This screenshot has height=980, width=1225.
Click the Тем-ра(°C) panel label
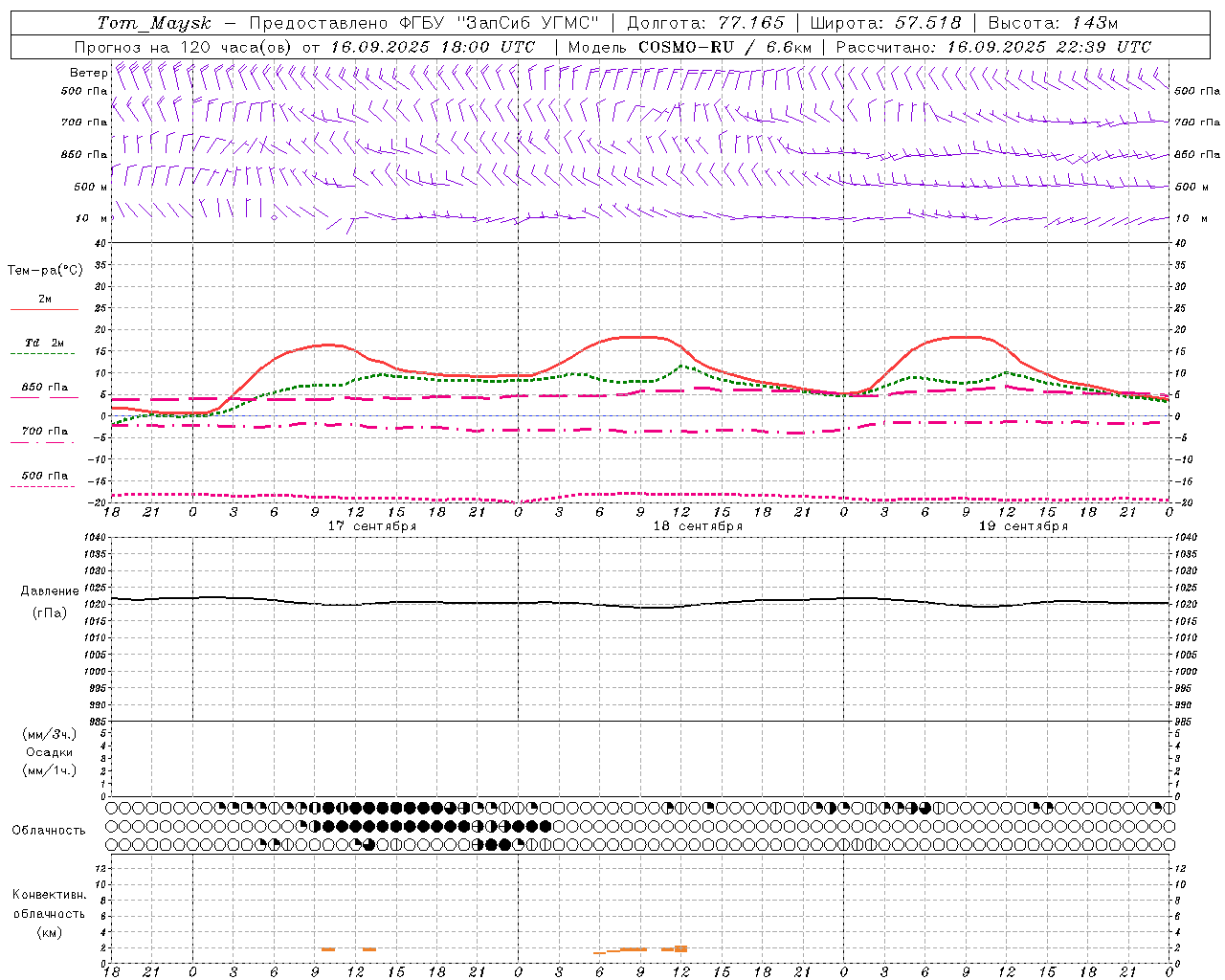[45, 271]
